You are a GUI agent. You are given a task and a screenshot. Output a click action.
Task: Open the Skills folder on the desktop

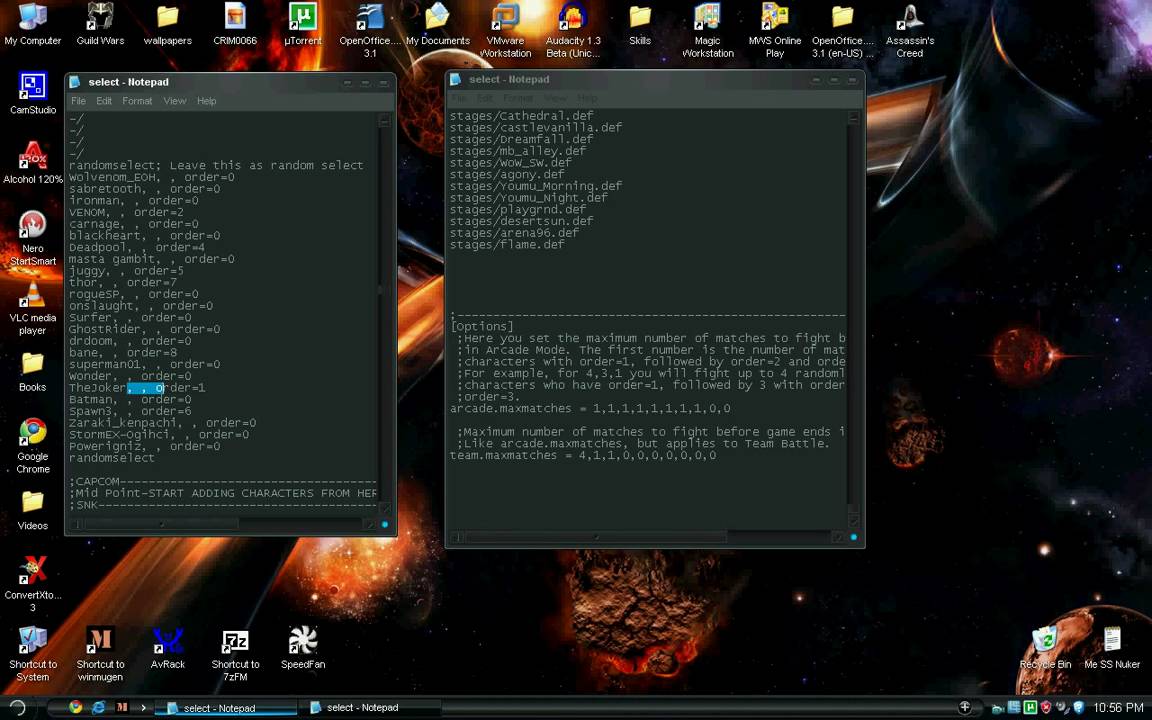pos(640,25)
